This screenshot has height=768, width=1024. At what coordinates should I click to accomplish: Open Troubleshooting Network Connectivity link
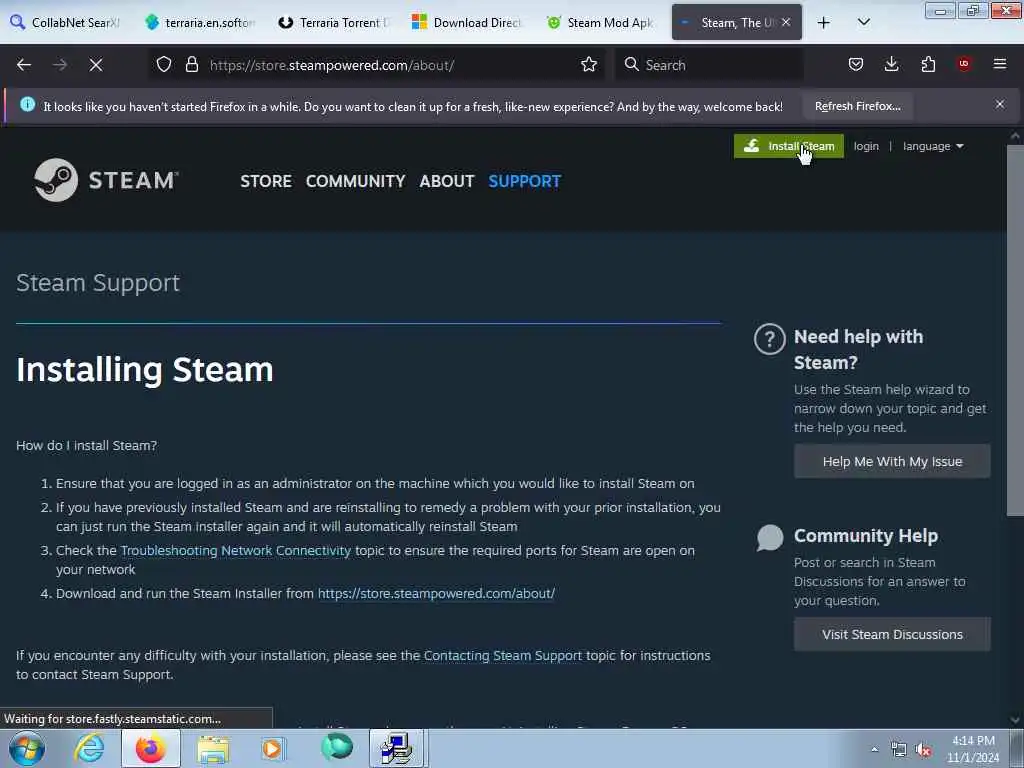236,551
